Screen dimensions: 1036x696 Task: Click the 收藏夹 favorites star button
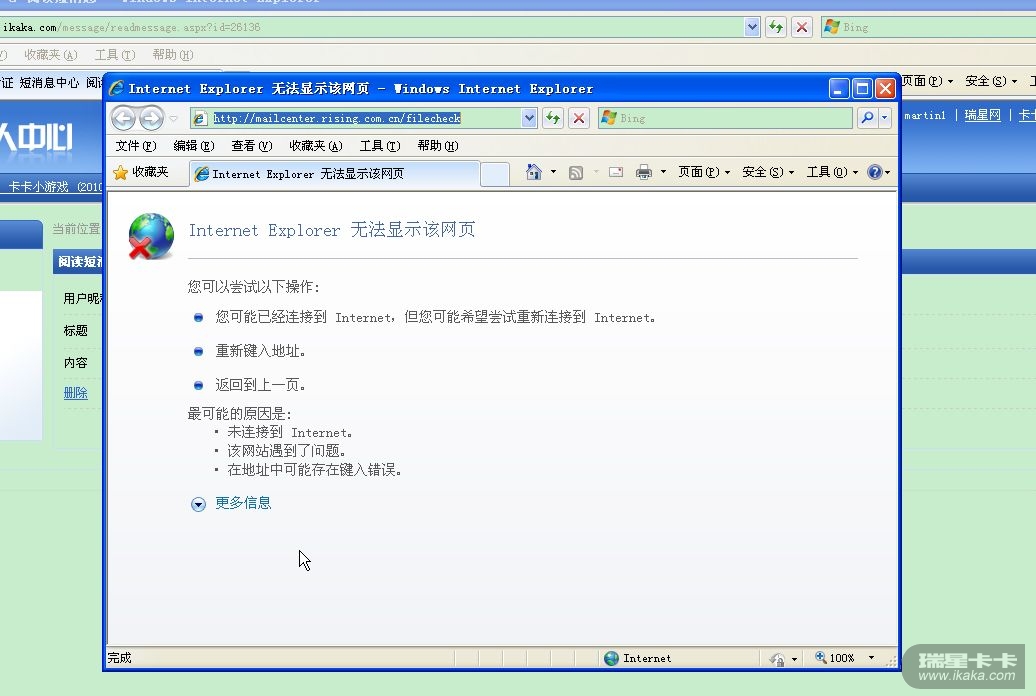pyautogui.click(x=141, y=173)
